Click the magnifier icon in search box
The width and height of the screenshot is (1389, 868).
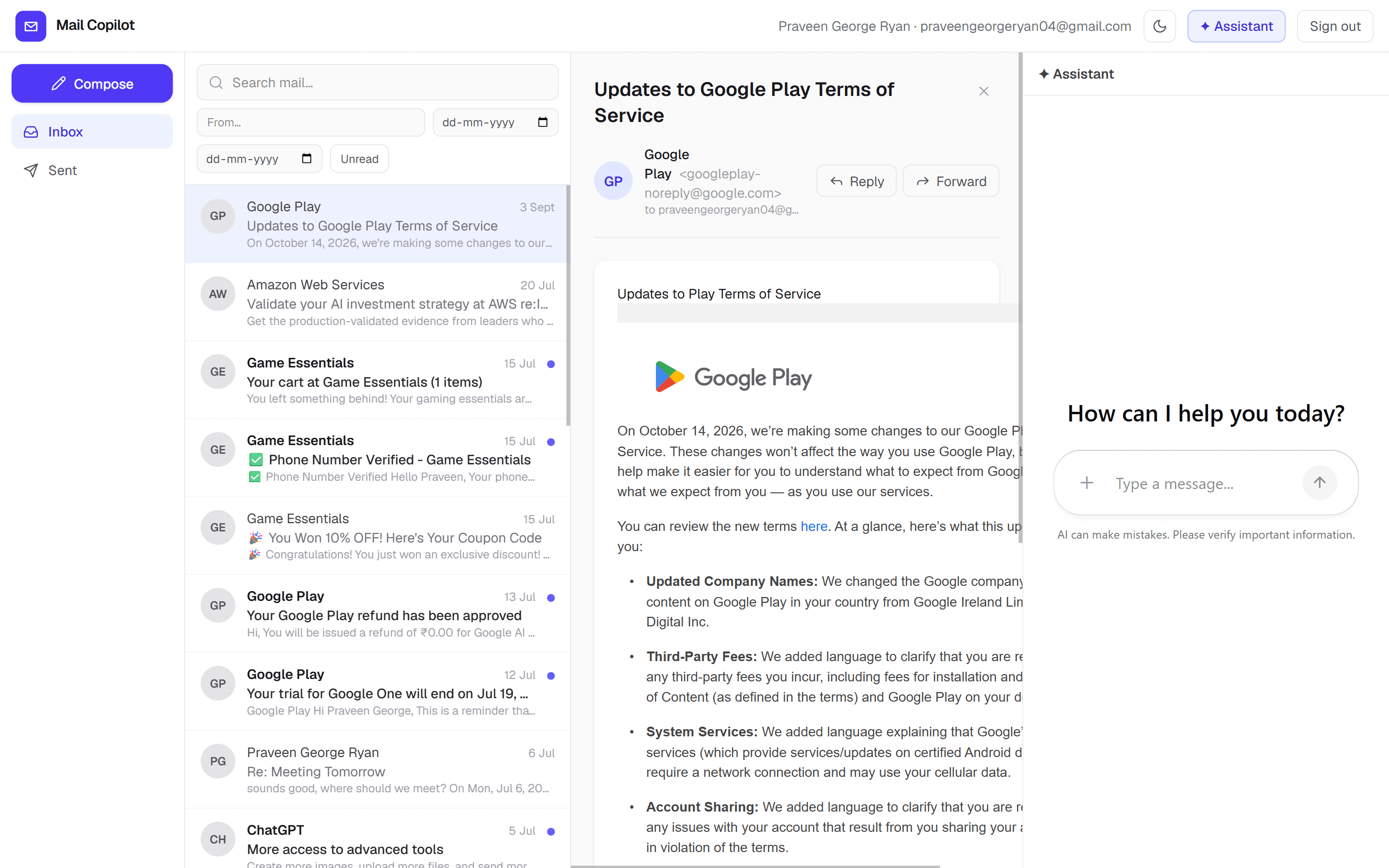(x=216, y=82)
